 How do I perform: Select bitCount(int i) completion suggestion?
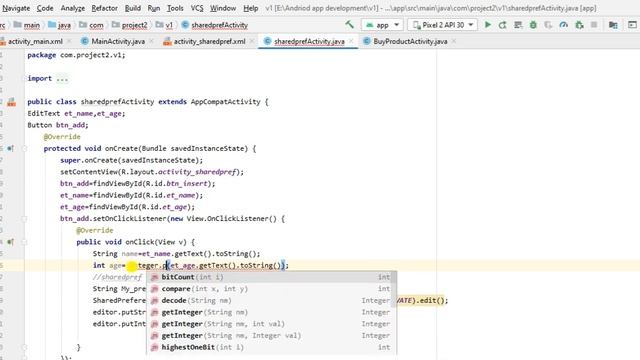pyautogui.click(x=269, y=277)
